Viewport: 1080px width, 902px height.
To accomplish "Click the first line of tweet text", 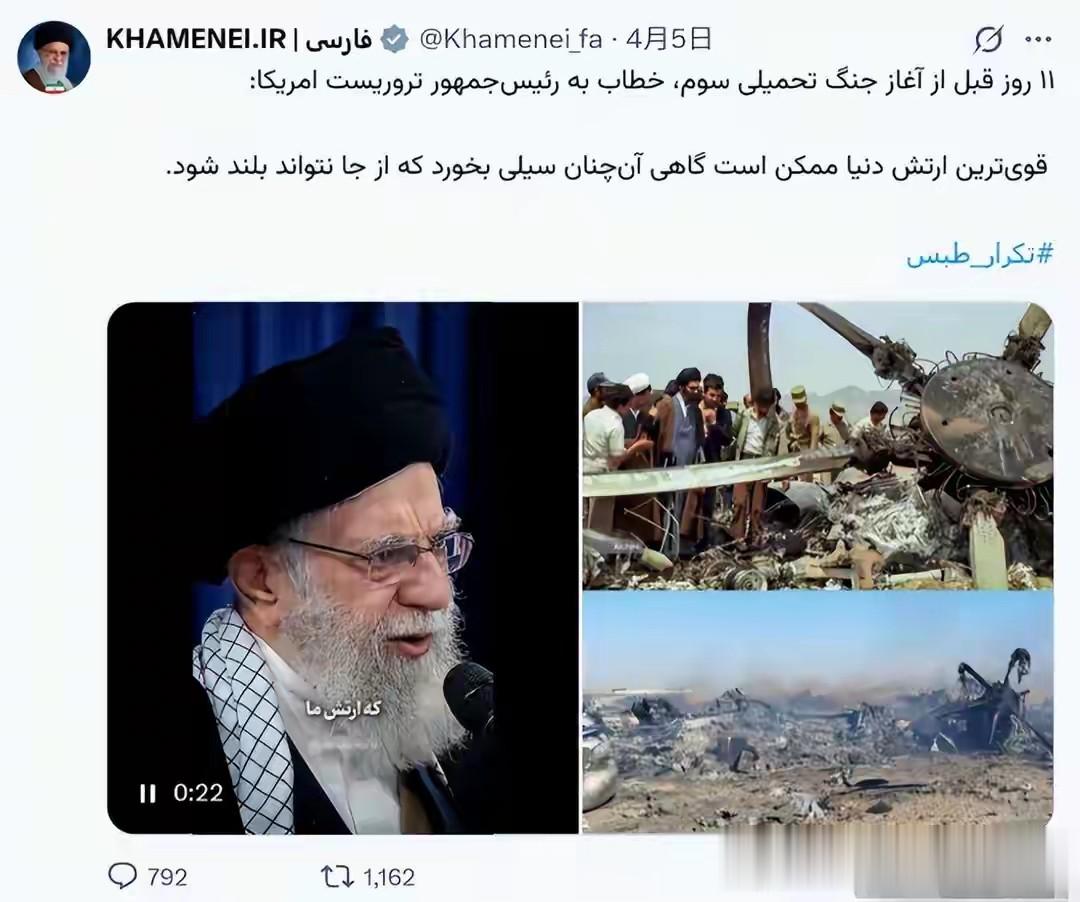I will [650, 82].
